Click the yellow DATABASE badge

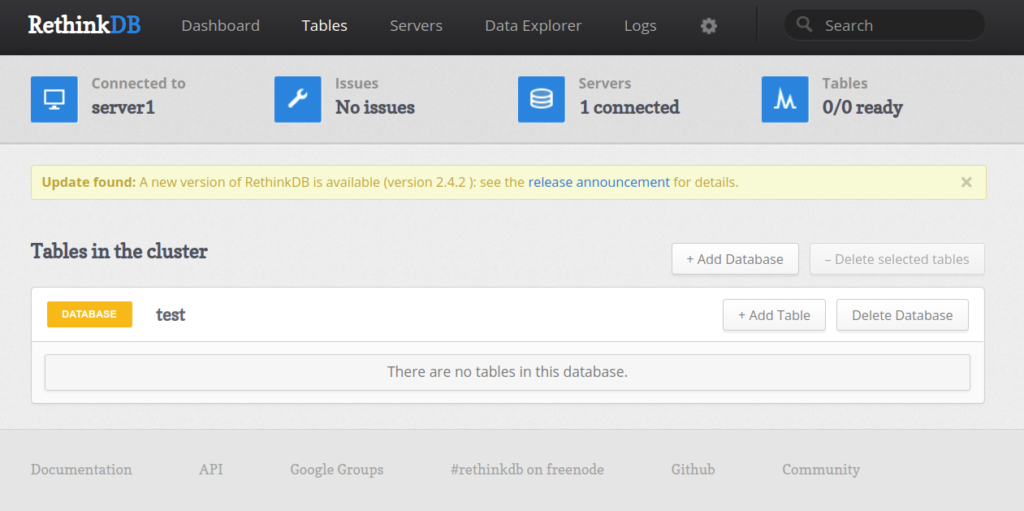[x=89, y=314]
